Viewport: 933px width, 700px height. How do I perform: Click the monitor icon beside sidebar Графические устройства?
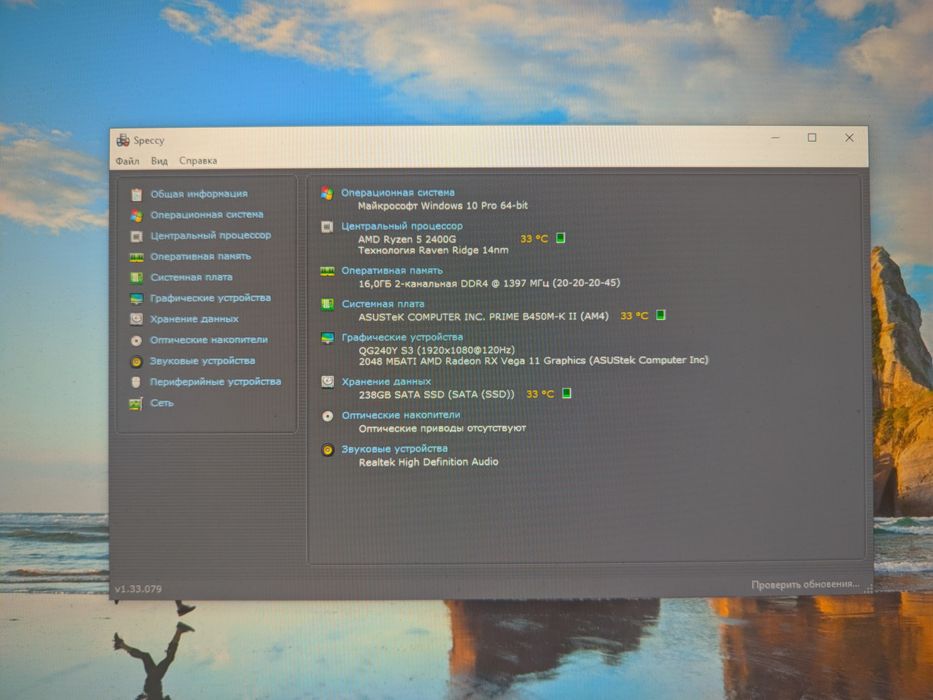[136, 299]
